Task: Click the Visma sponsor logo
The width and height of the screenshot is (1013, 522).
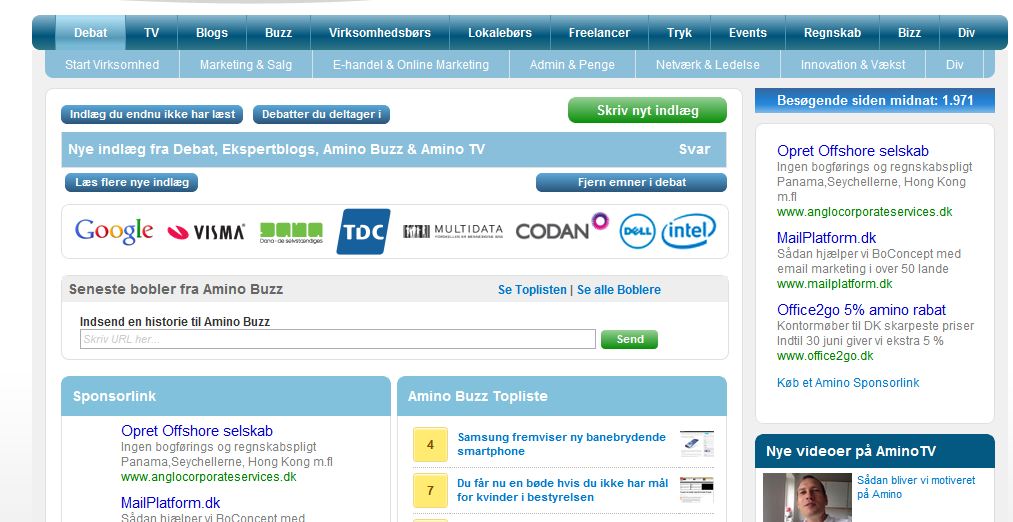Action: click(x=206, y=232)
